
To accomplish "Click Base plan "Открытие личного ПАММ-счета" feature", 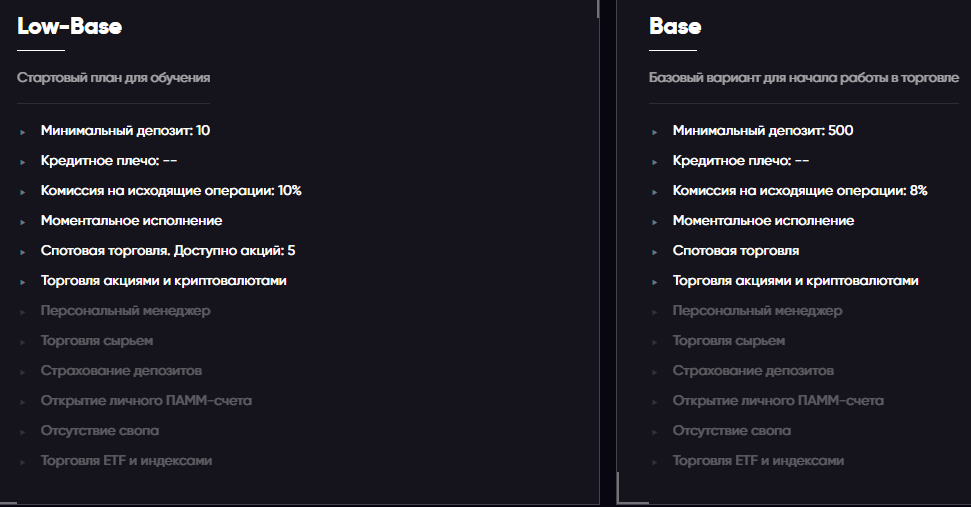I will pos(778,401).
